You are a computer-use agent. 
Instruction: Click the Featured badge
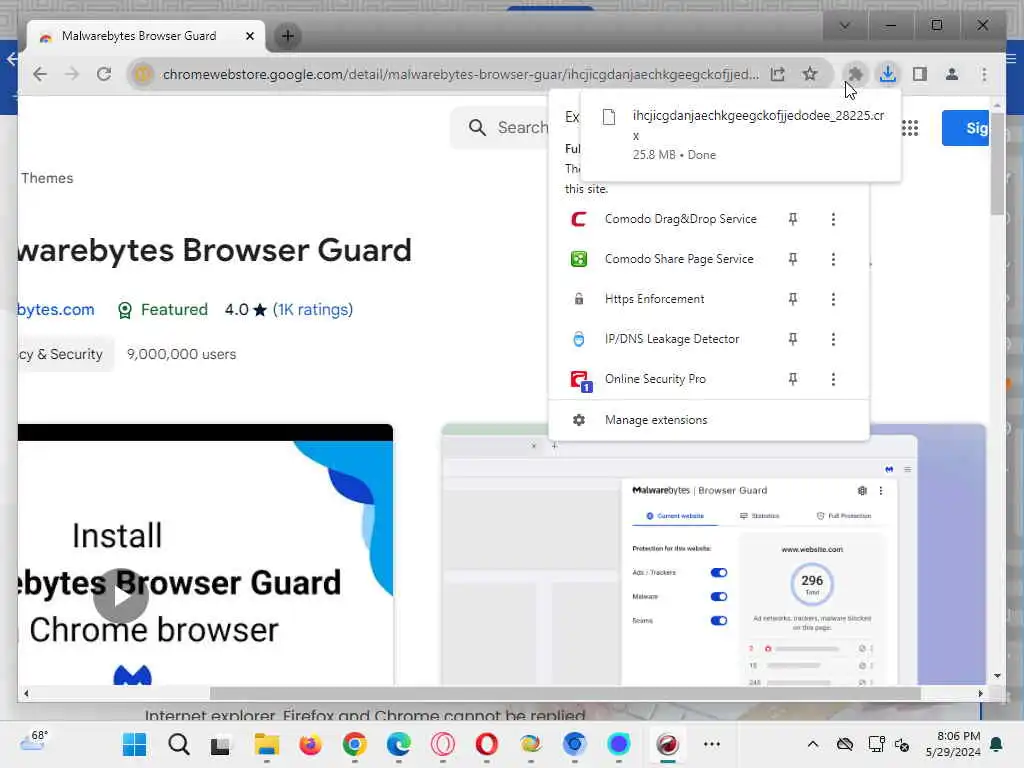[163, 310]
